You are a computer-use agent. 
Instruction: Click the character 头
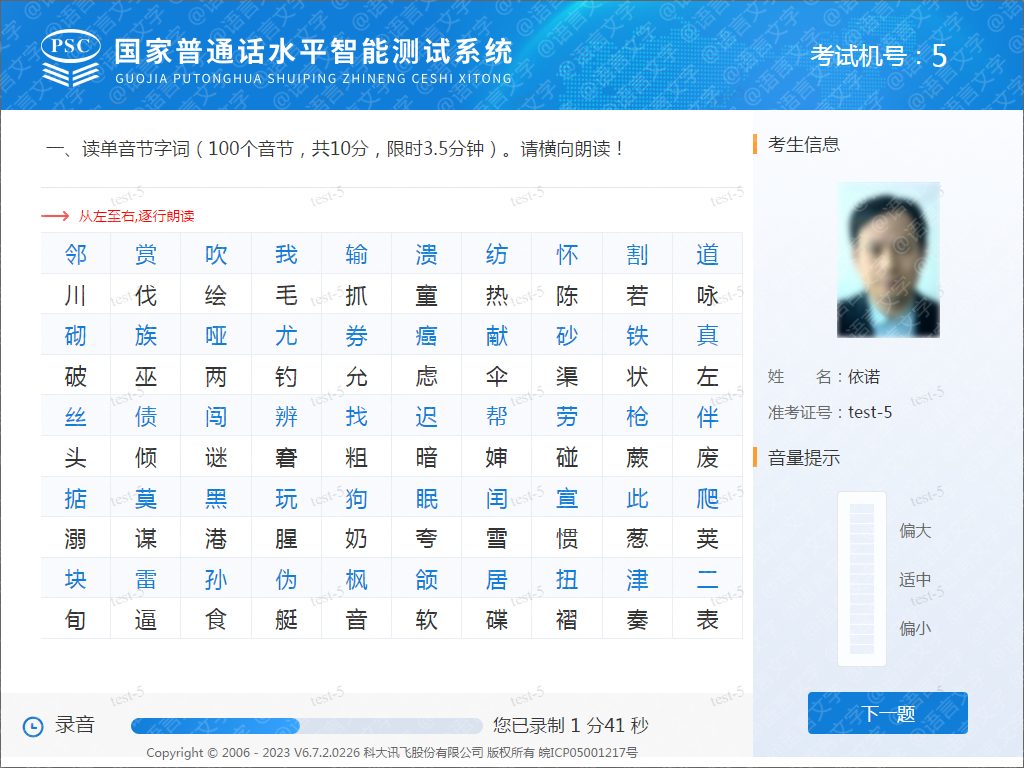(x=76, y=457)
